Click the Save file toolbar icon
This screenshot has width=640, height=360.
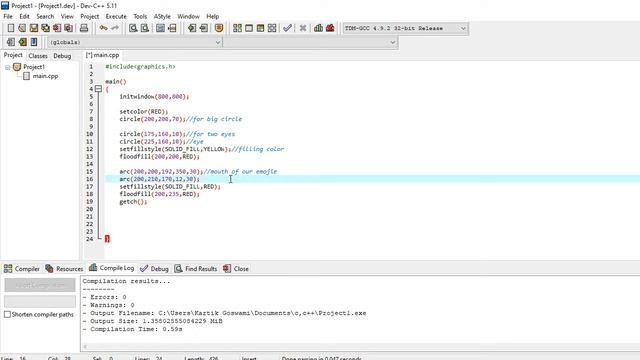pos(34,28)
